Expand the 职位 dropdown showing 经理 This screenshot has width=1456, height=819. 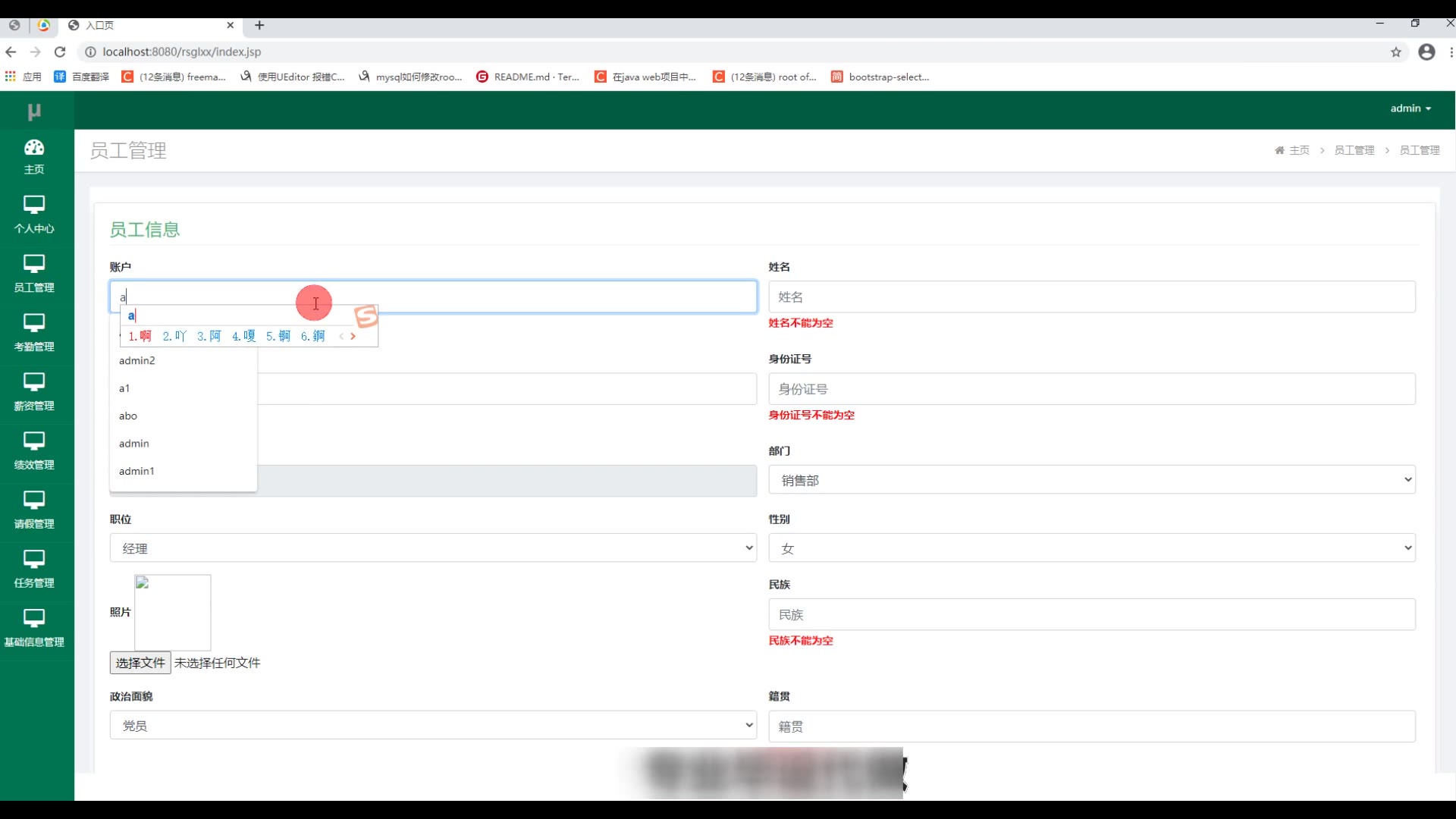433,548
